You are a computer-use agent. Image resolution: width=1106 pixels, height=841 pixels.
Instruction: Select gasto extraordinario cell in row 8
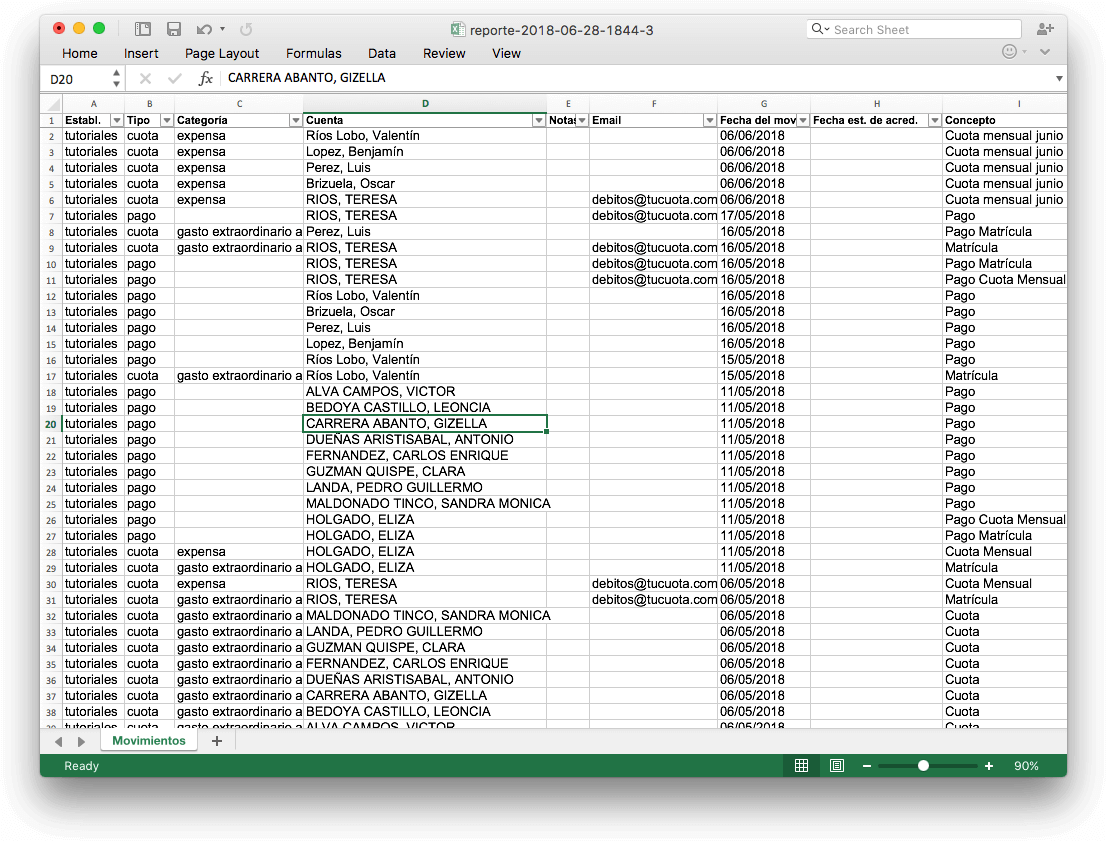point(238,232)
